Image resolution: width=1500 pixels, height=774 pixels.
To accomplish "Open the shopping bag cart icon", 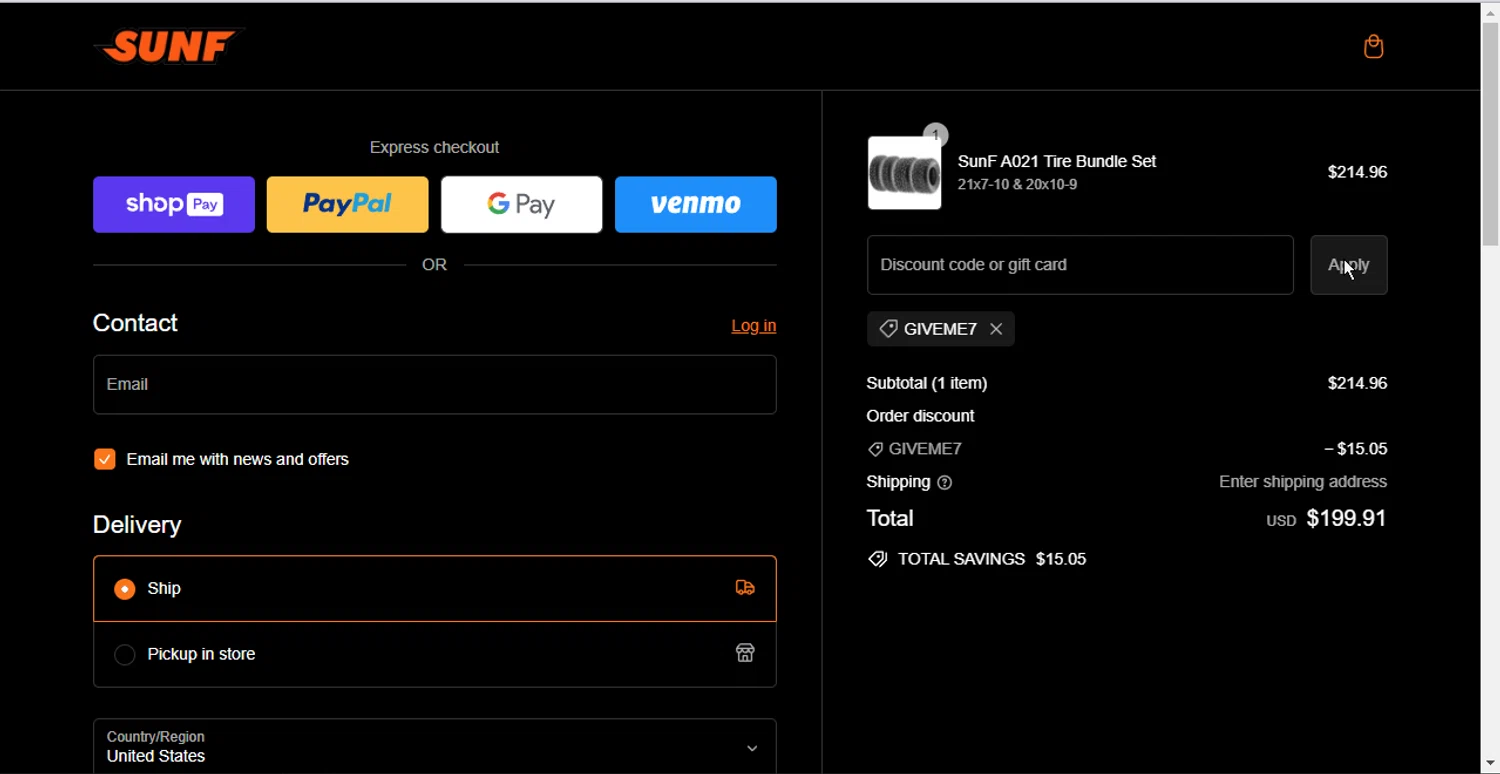I will (x=1374, y=47).
